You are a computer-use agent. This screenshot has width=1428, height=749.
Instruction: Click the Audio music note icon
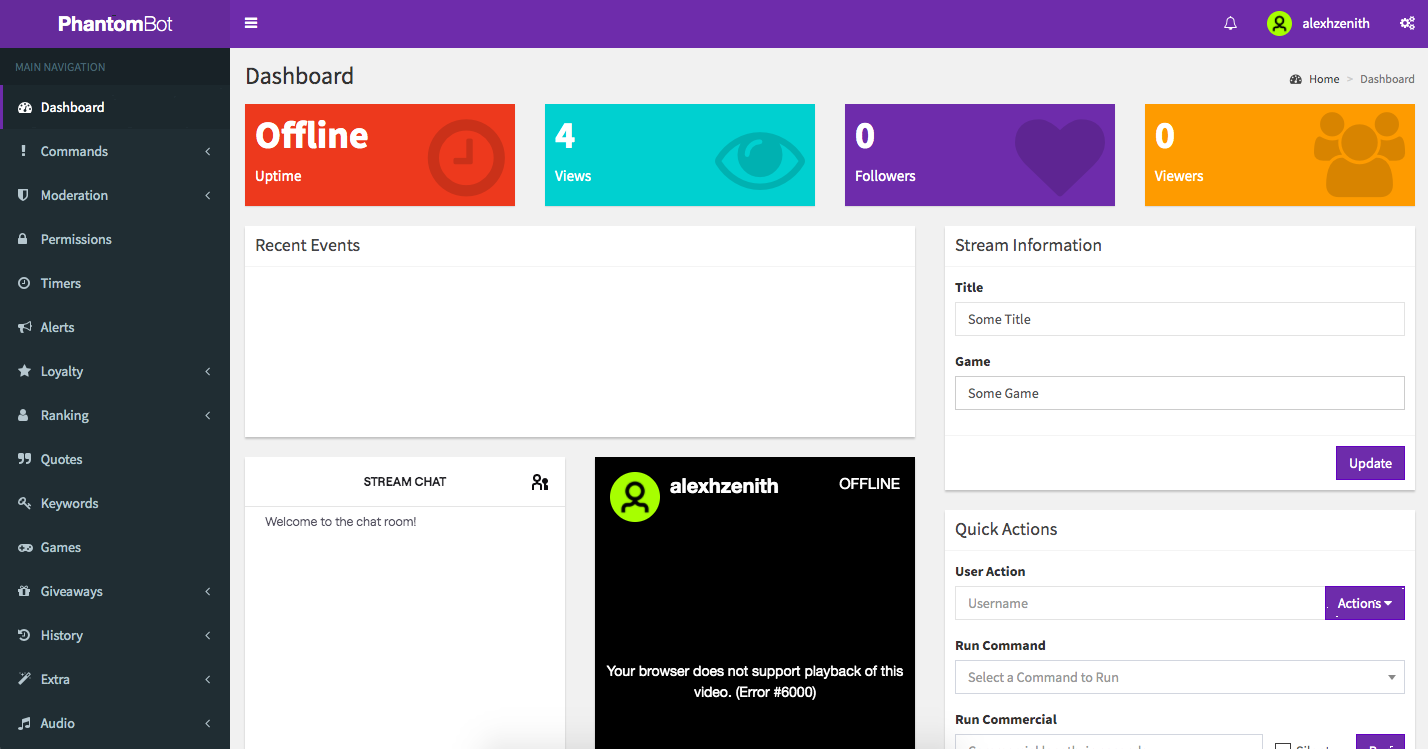pos(24,723)
